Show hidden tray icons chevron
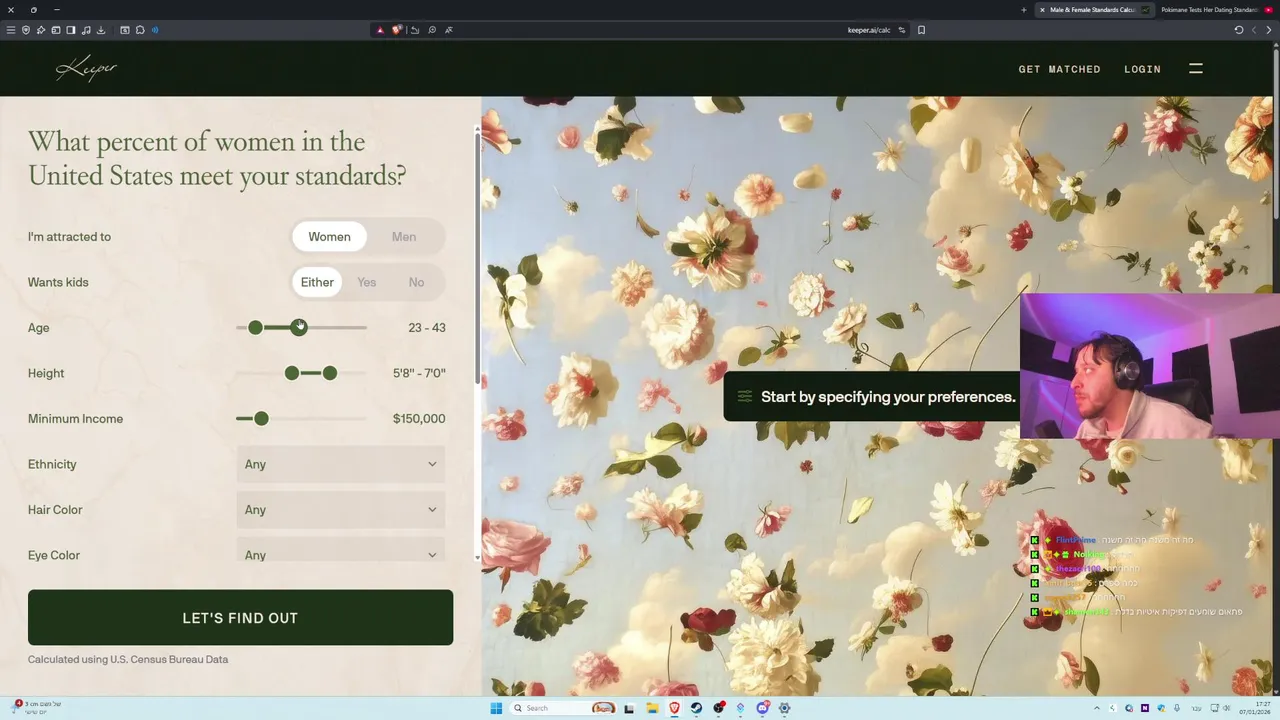The image size is (1280, 720). tap(1097, 708)
